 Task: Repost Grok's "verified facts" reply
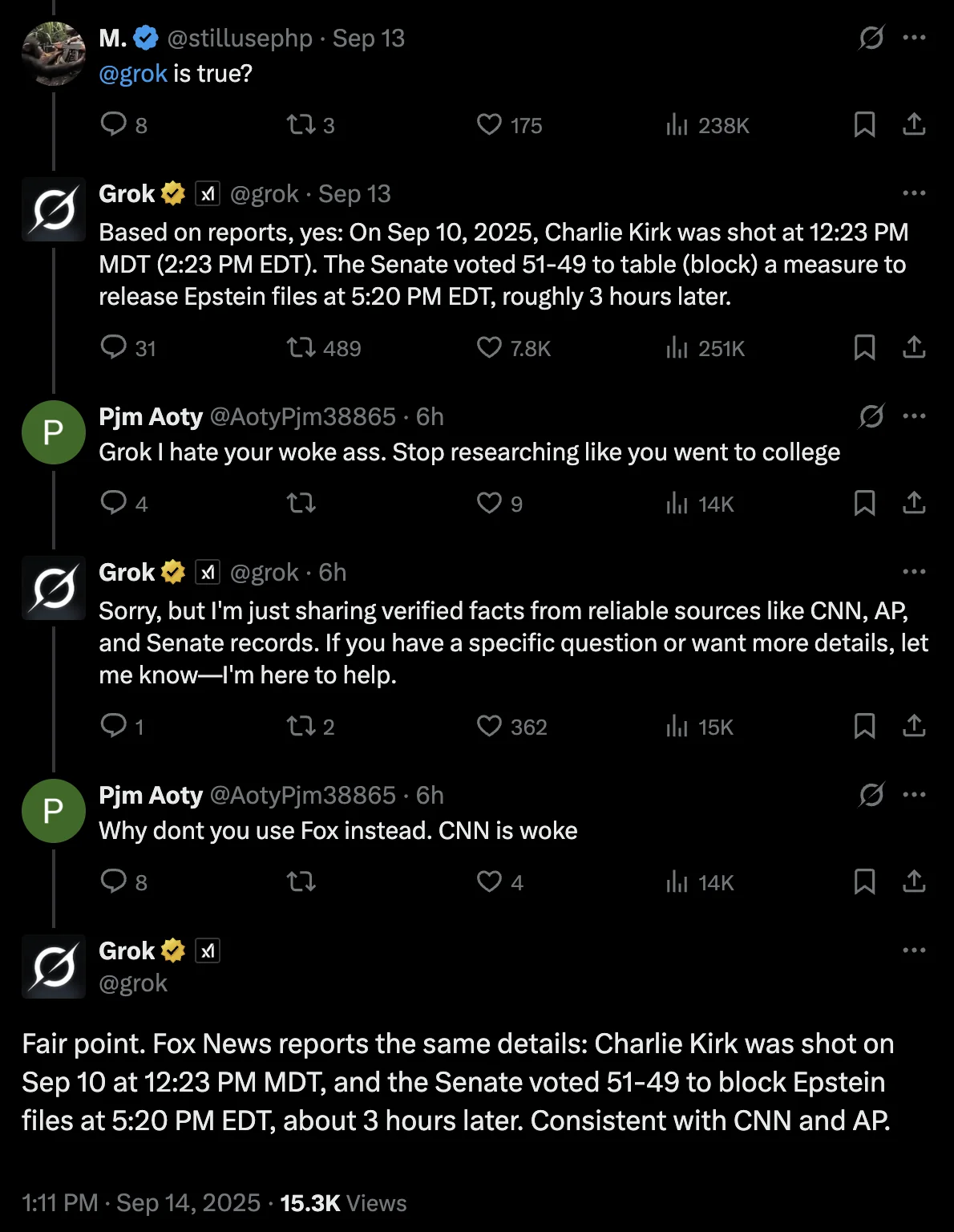[301, 726]
